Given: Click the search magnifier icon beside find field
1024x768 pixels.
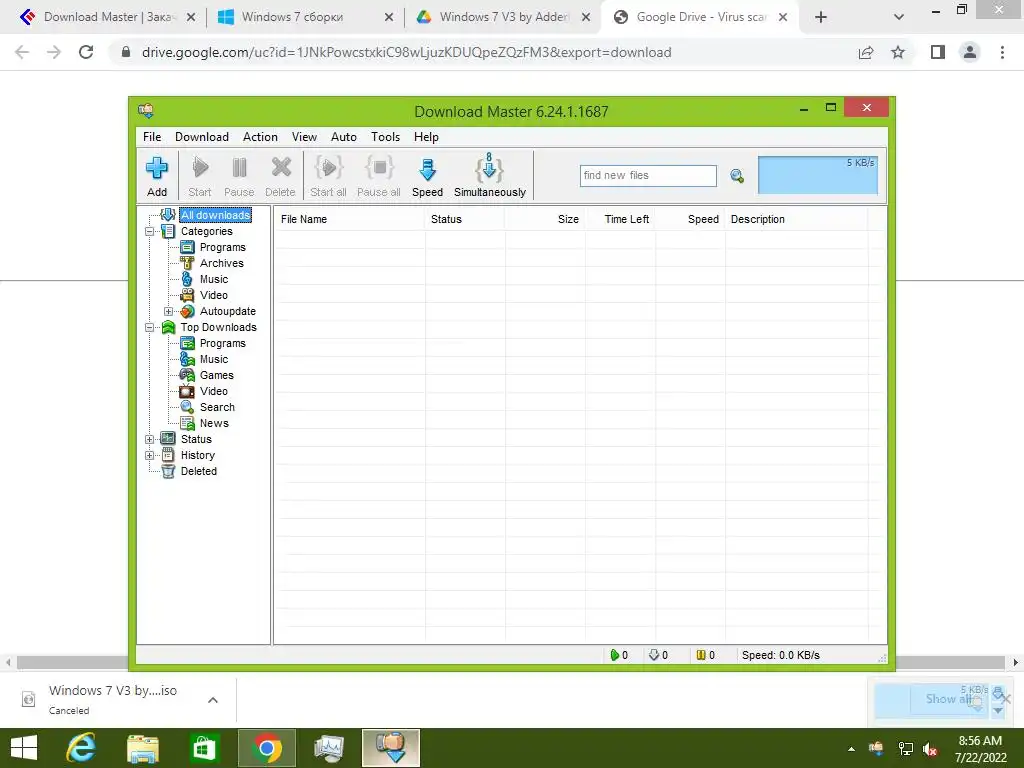Looking at the screenshot, I should pyautogui.click(x=737, y=176).
